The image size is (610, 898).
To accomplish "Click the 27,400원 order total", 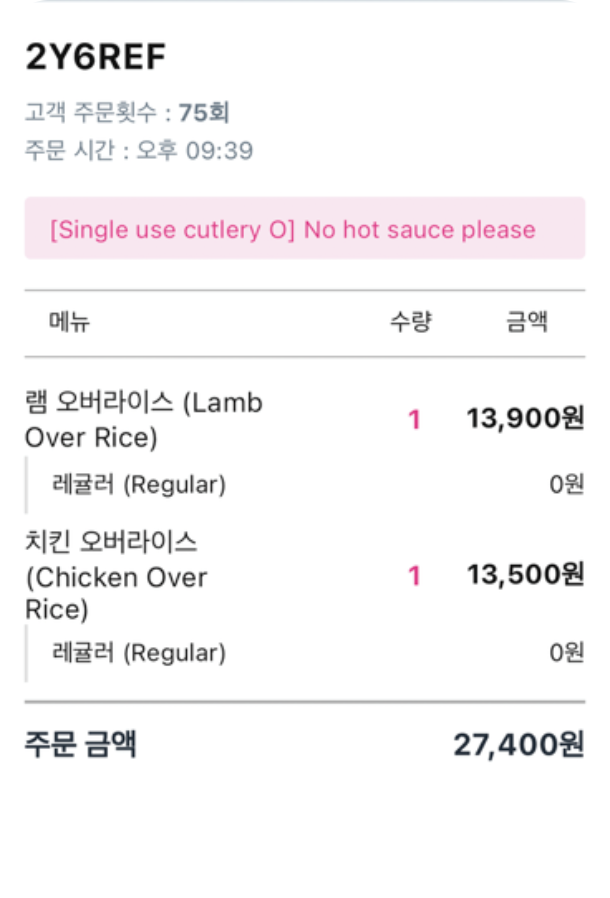I will 518,745.
